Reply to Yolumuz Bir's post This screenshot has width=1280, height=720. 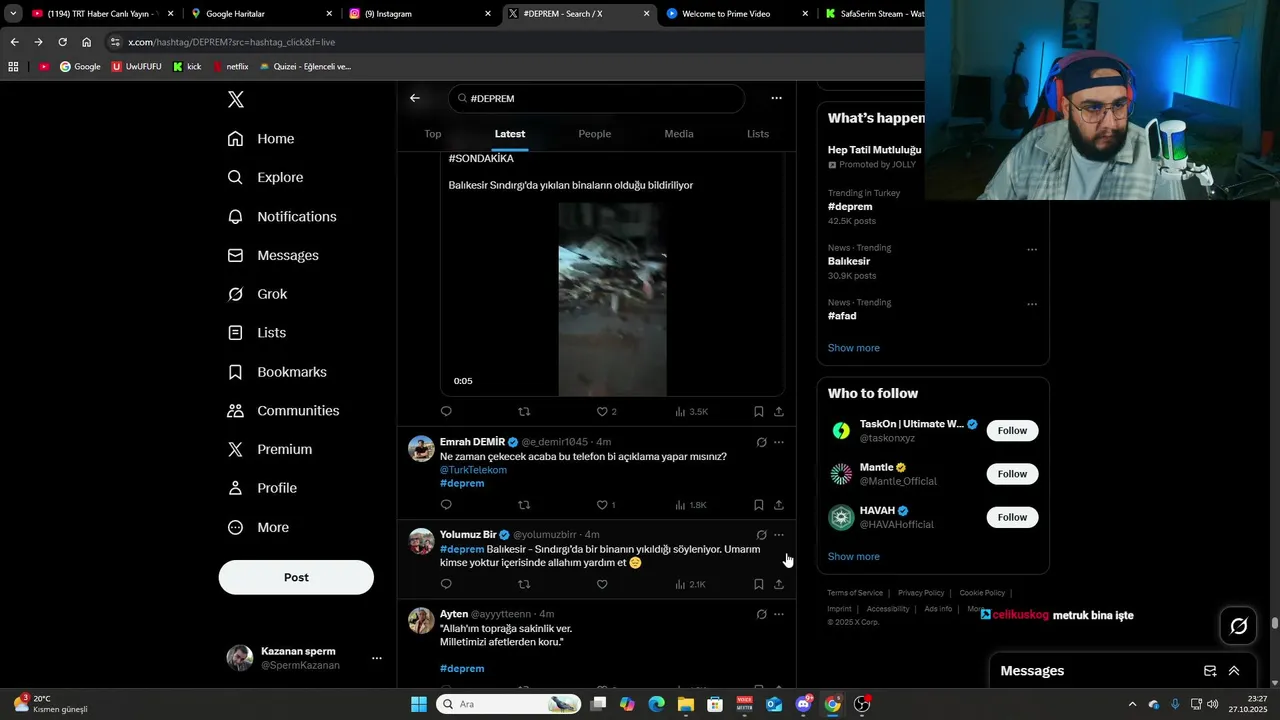pyautogui.click(x=446, y=584)
